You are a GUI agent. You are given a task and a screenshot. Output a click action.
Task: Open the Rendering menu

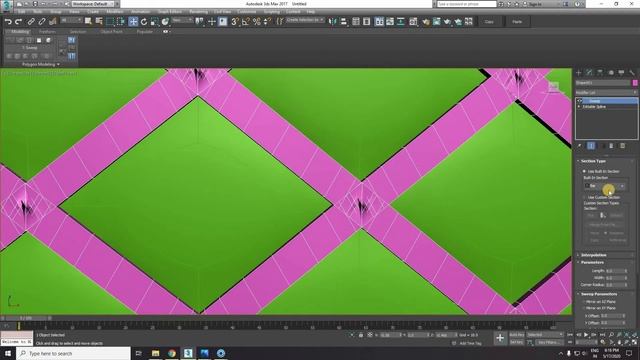pos(198,12)
